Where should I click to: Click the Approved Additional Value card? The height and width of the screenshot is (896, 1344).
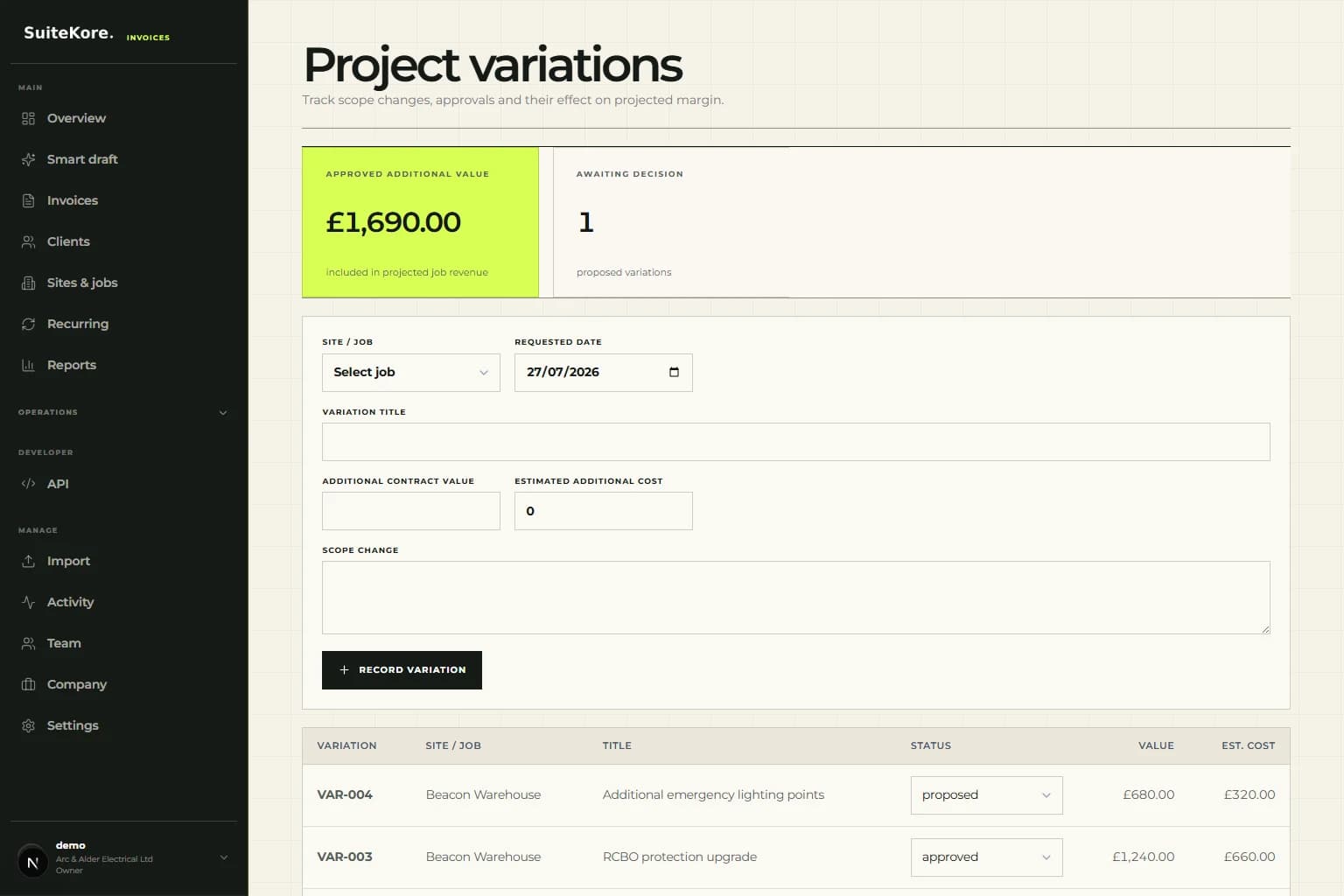(x=420, y=222)
